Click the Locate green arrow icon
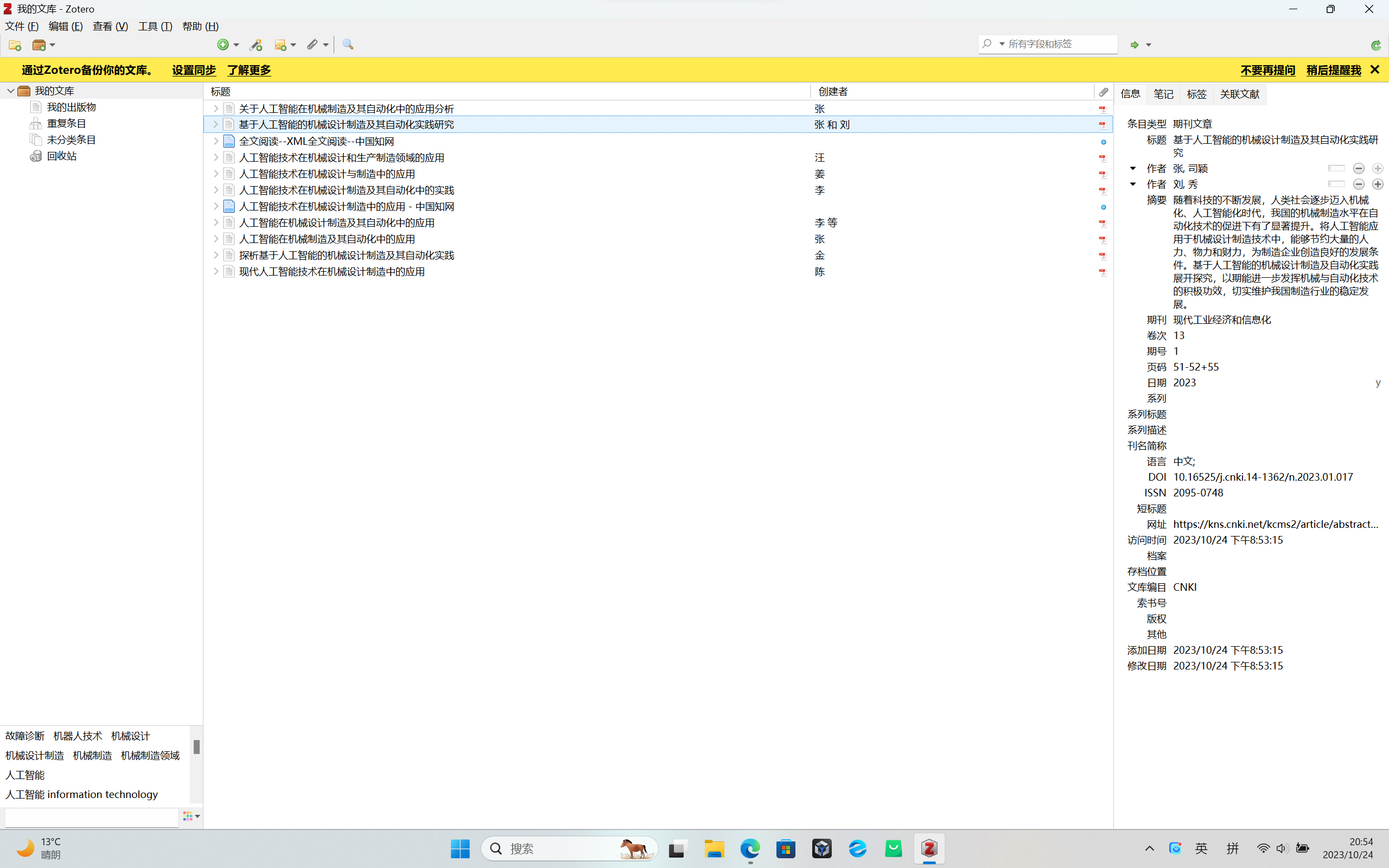Image resolution: width=1389 pixels, height=868 pixels. (x=1134, y=45)
